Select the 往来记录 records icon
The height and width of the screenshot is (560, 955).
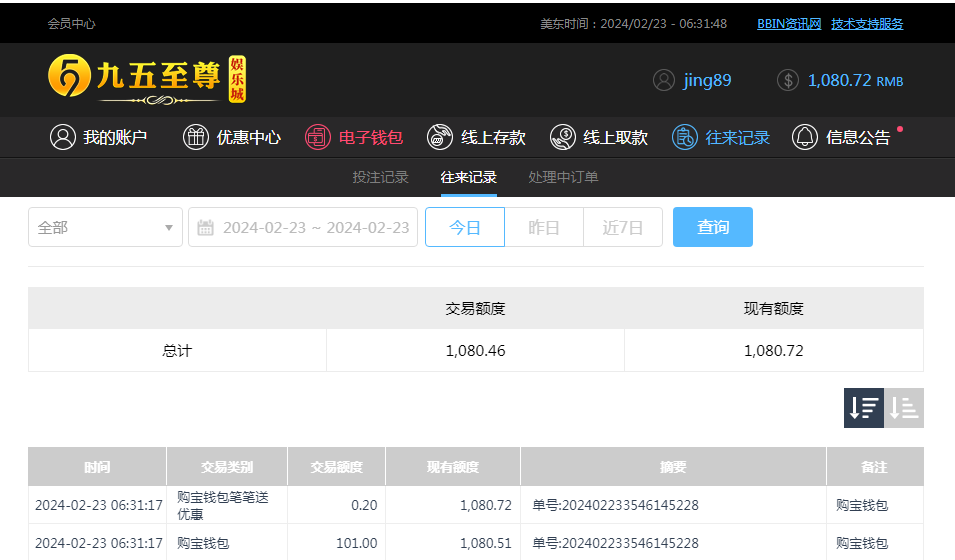(685, 137)
